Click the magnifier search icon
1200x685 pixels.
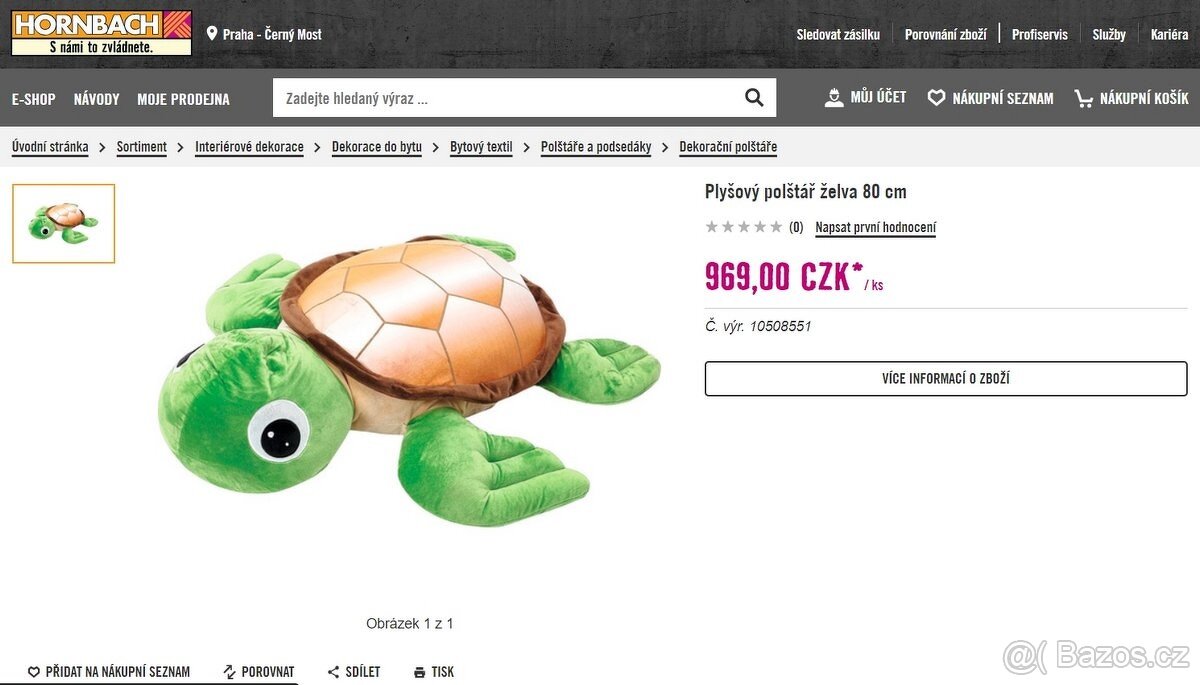754,98
